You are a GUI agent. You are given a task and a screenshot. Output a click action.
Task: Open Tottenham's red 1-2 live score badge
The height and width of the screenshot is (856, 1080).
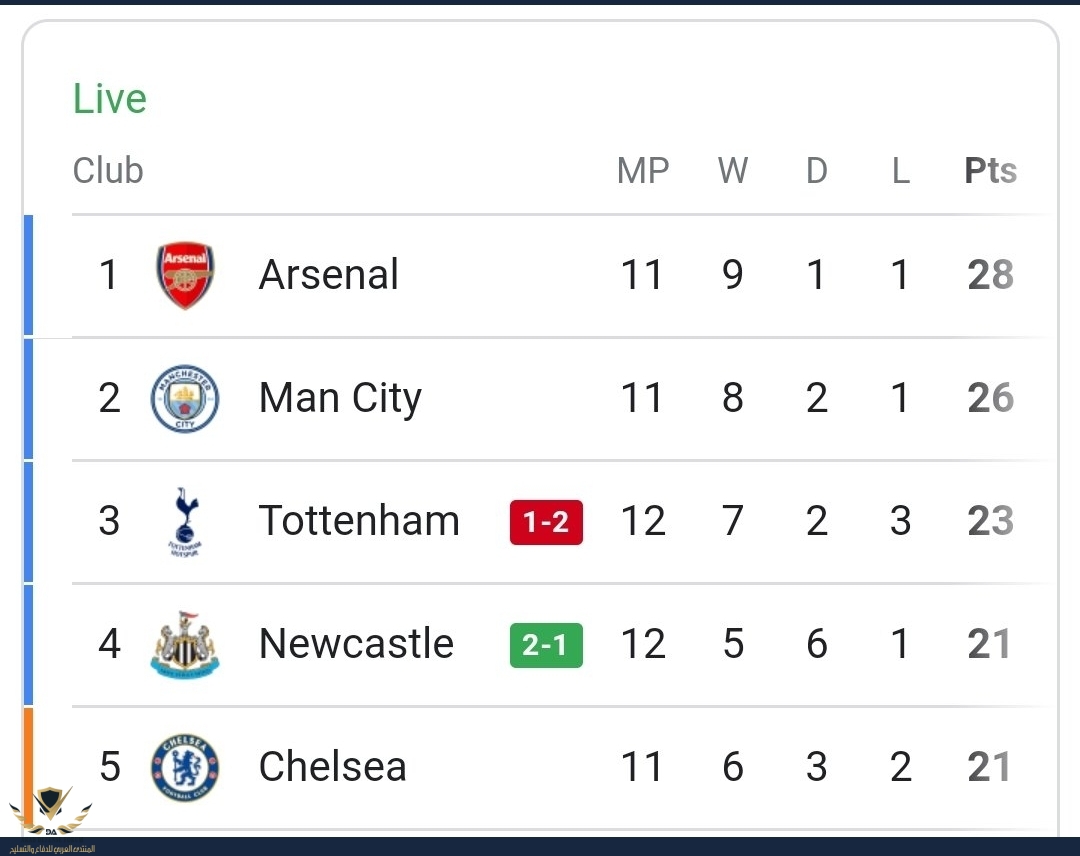(x=546, y=522)
